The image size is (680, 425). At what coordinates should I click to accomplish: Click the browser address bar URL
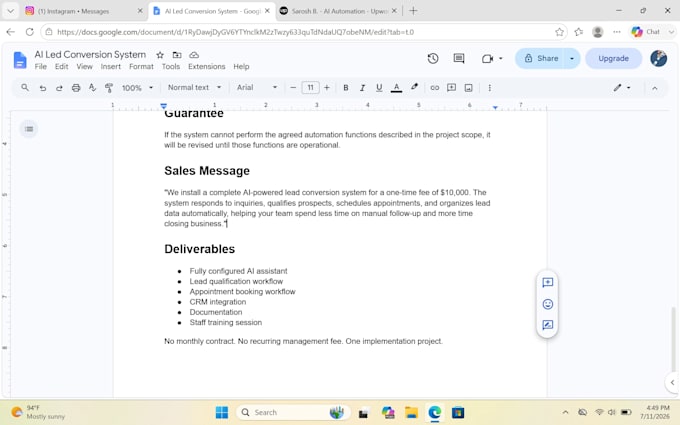click(235, 32)
